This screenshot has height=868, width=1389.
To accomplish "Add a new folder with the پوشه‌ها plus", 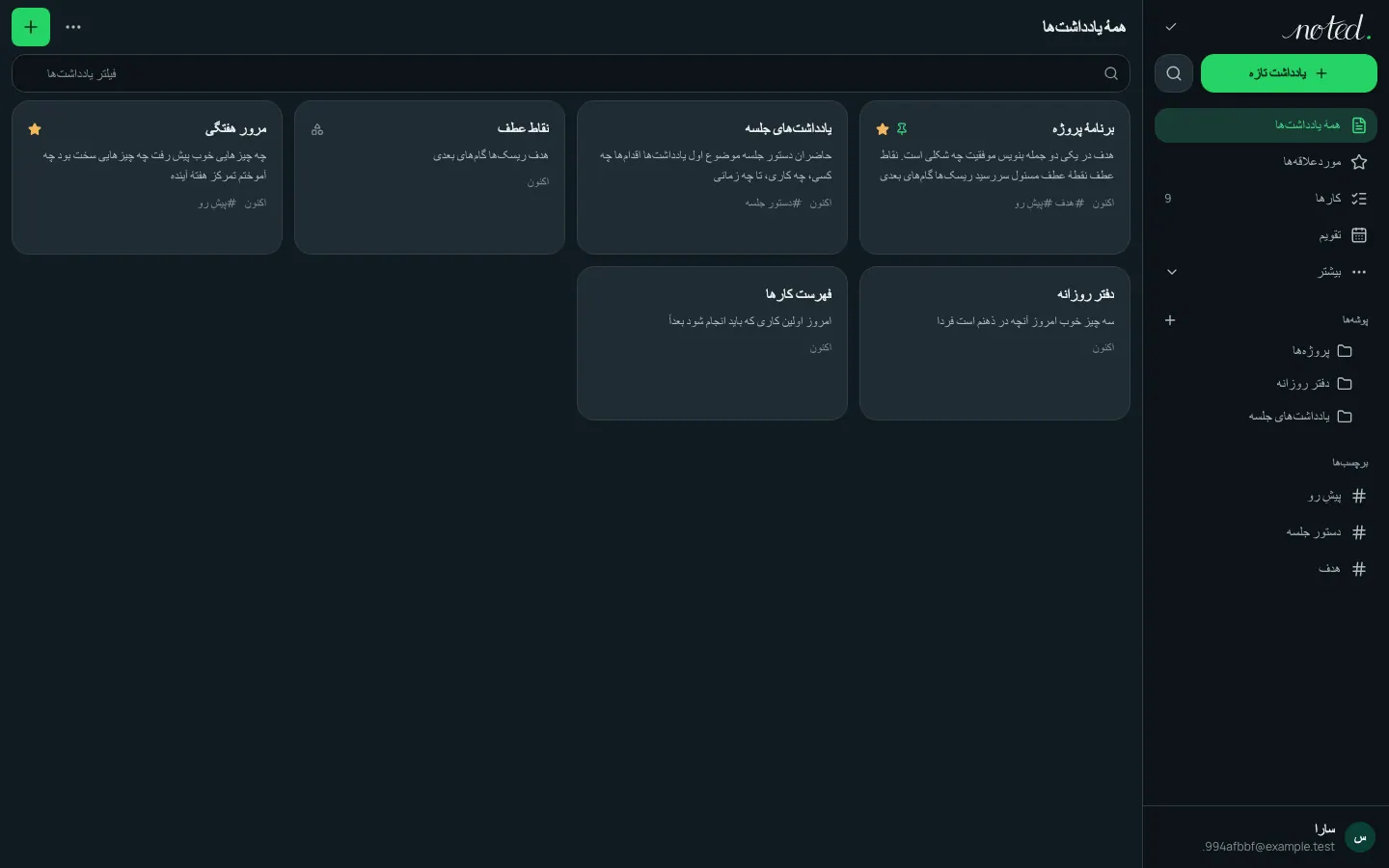I will (x=1170, y=320).
